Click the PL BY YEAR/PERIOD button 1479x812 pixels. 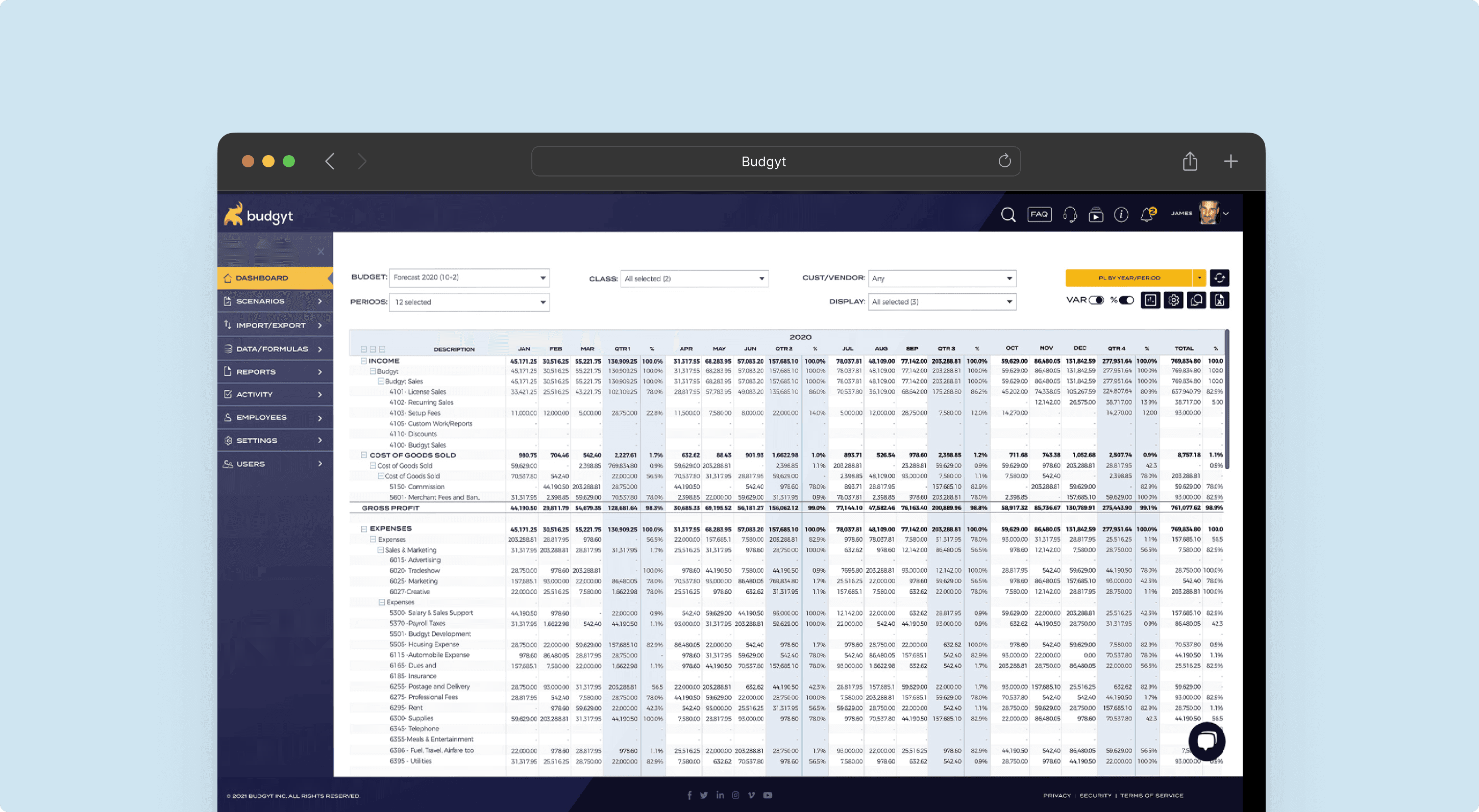[1129, 278]
